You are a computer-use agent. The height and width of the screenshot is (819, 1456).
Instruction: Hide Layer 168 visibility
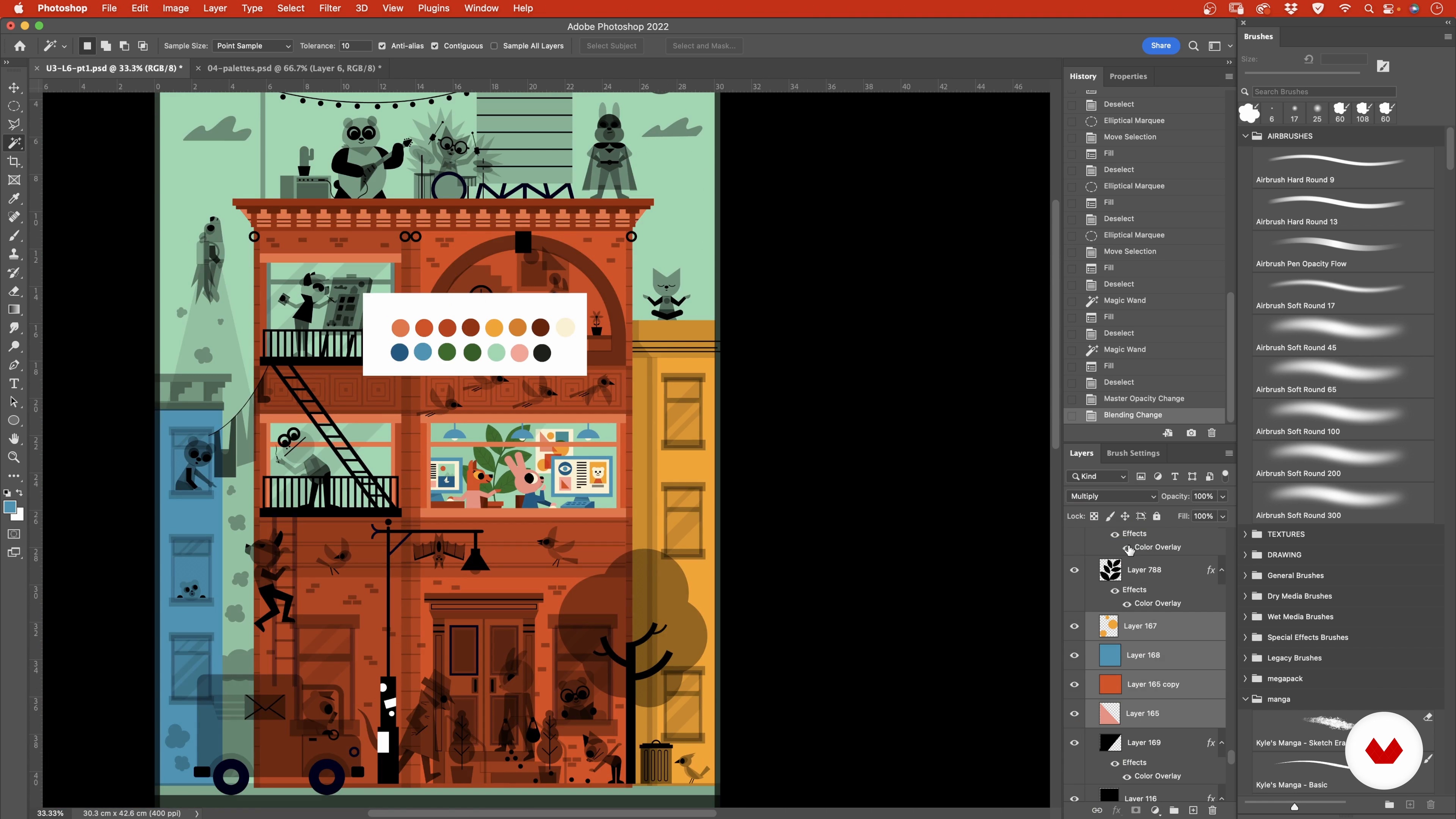[1075, 655]
